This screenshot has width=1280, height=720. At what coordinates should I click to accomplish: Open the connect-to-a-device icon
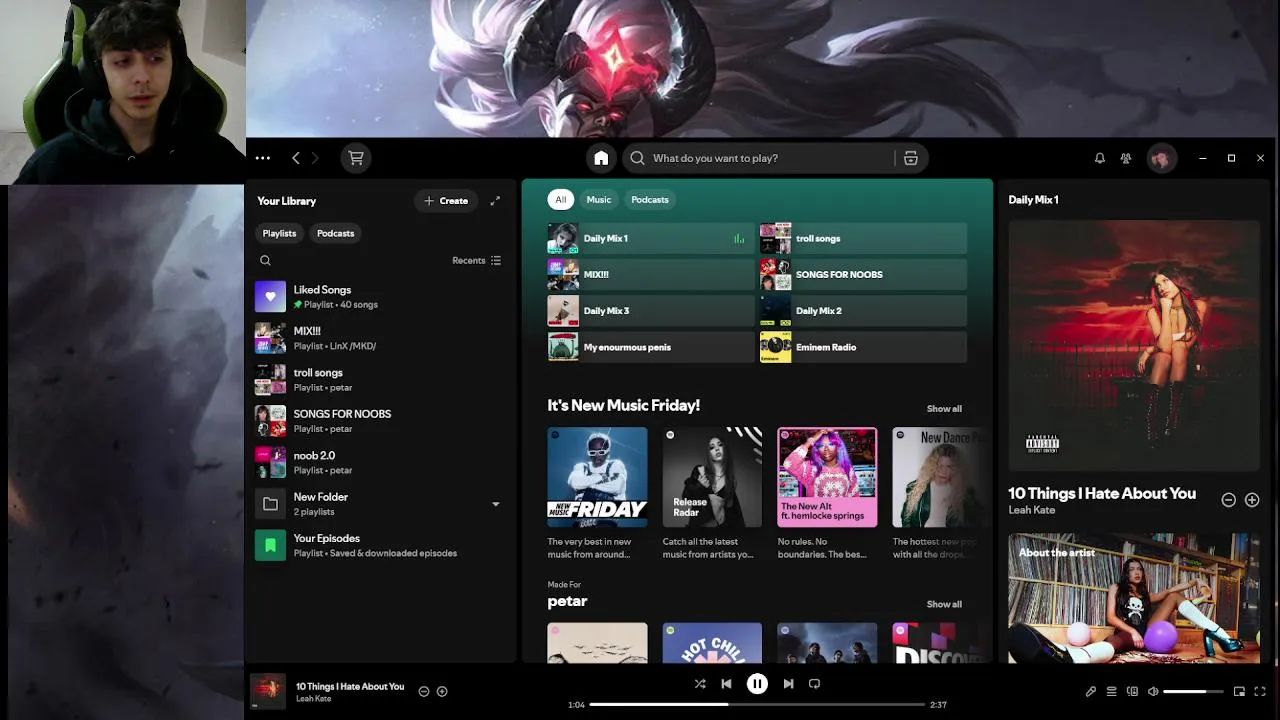1132,691
